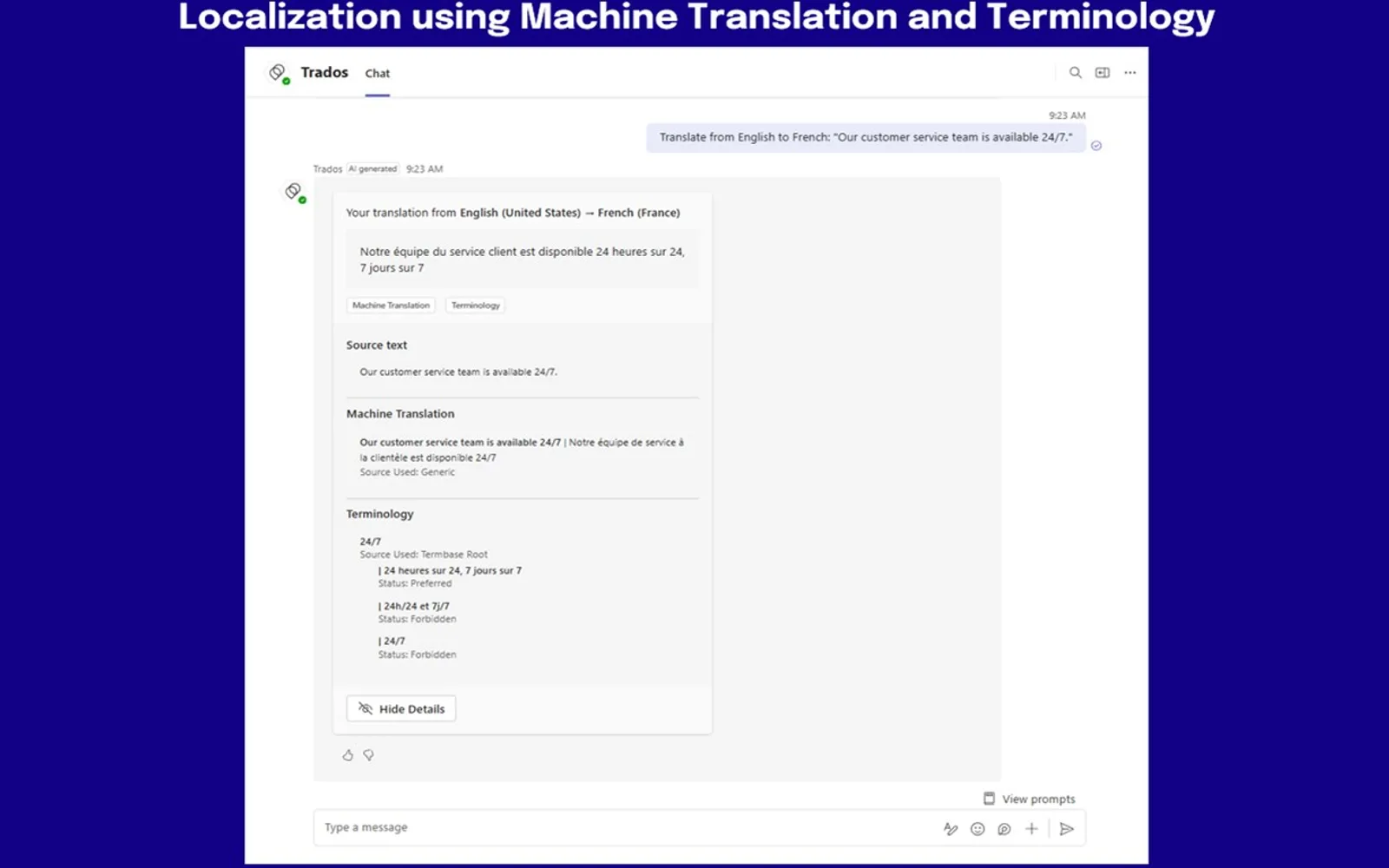Click the 'Status: Preferred' line
The width and height of the screenshot is (1389, 868).
[x=415, y=583]
